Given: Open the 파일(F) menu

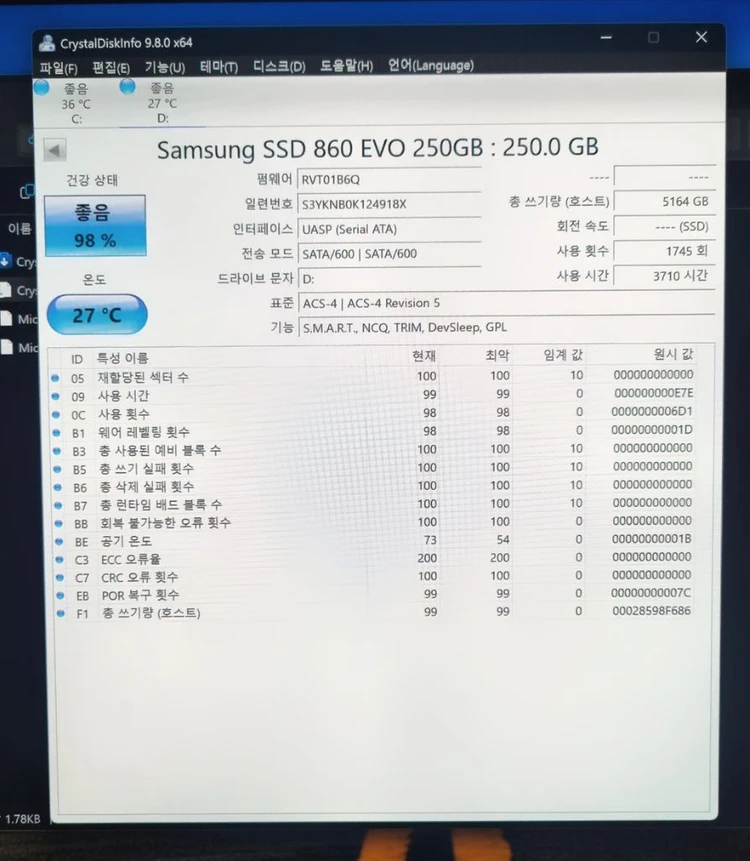Looking at the screenshot, I should [x=58, y=68].
